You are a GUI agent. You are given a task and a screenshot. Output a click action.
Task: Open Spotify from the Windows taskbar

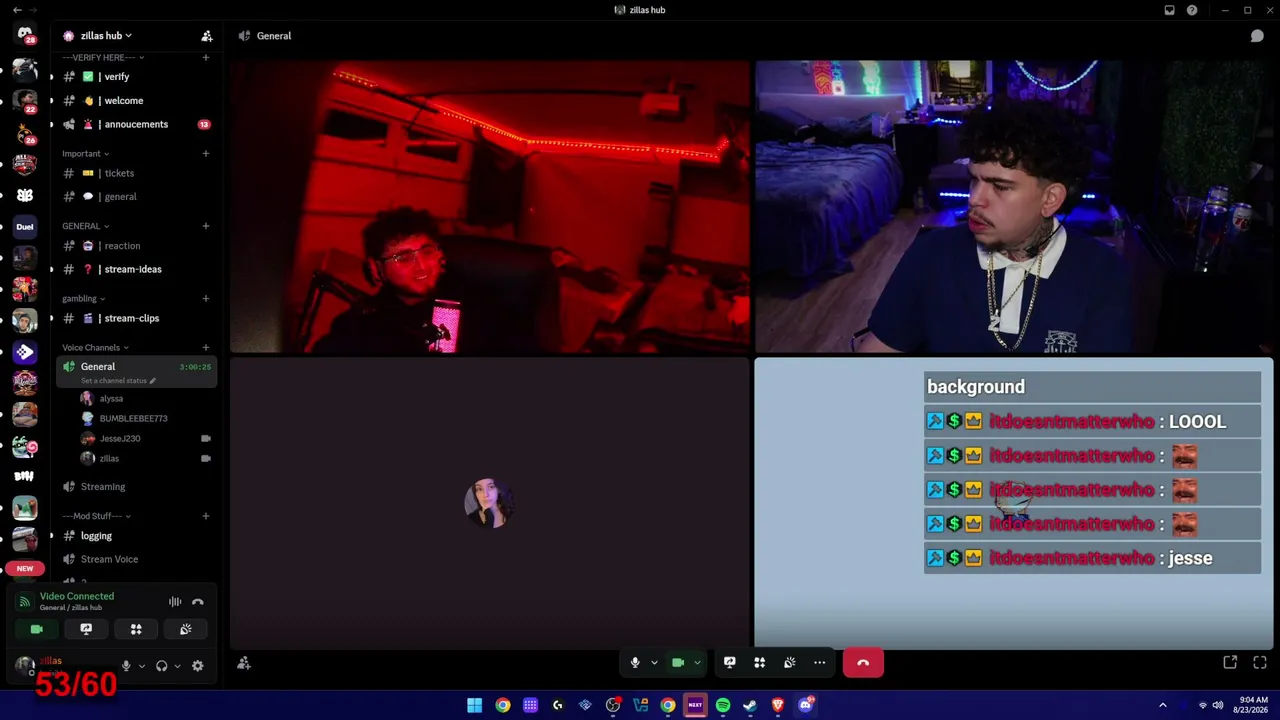pyautogui.click(x=723, y=705)
